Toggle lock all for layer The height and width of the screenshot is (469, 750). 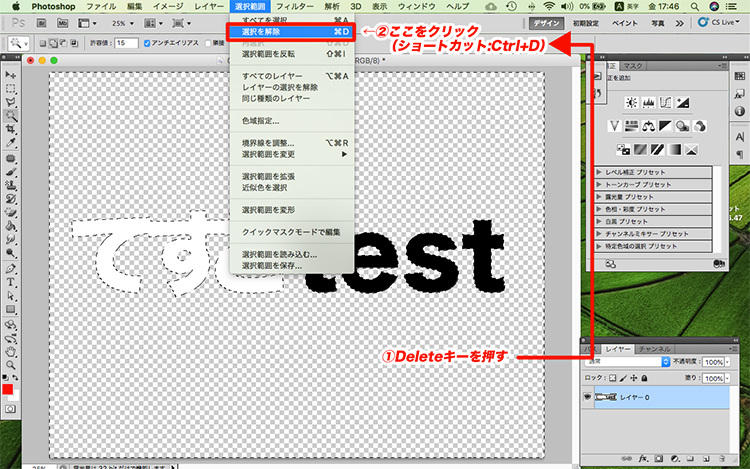pyautogui.click(x=644, y=378)
